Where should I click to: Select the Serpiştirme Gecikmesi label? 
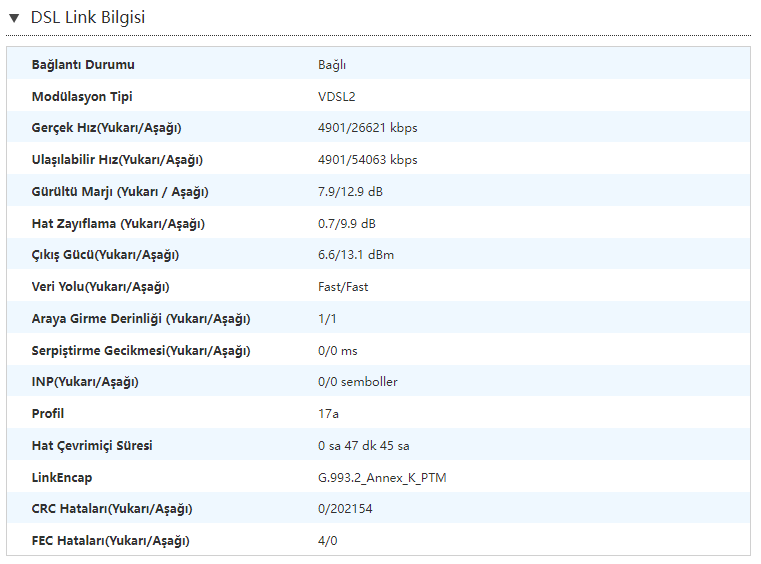[141, 351]
